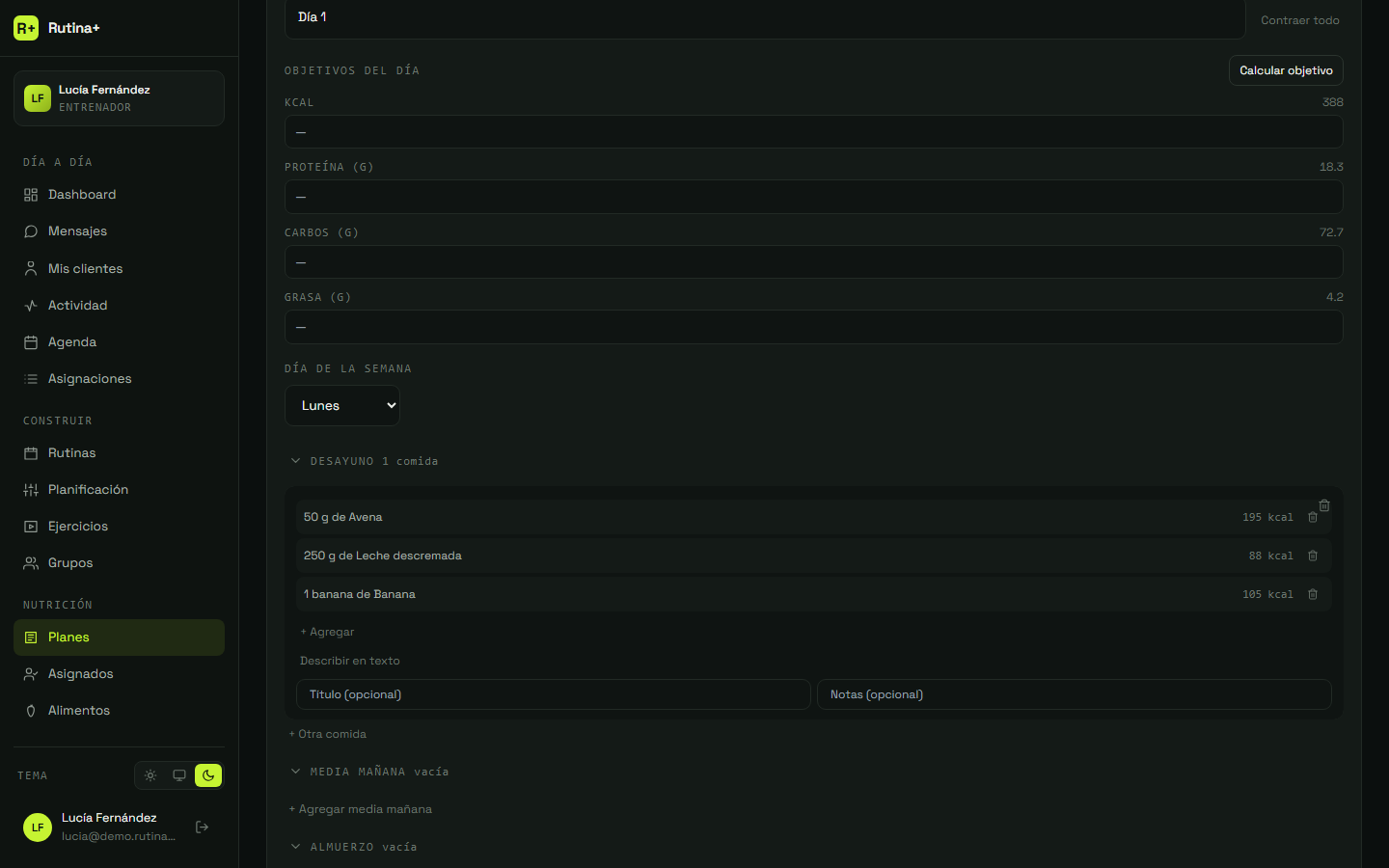Viewport: 1389px width, 868px height.
Task: Open the Lunes weekday dropdown
Action: point(342,406)
